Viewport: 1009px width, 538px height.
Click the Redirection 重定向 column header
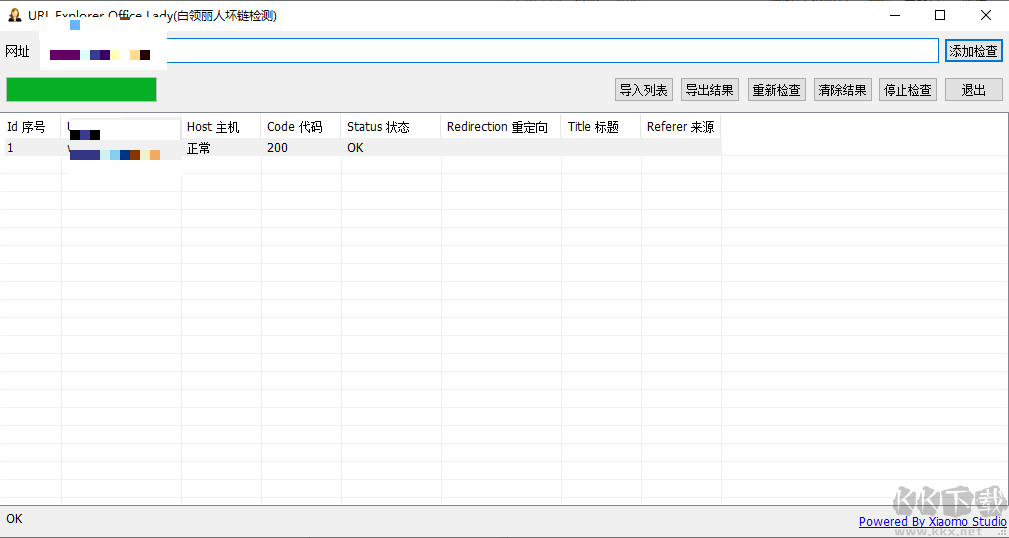point(500,127)
